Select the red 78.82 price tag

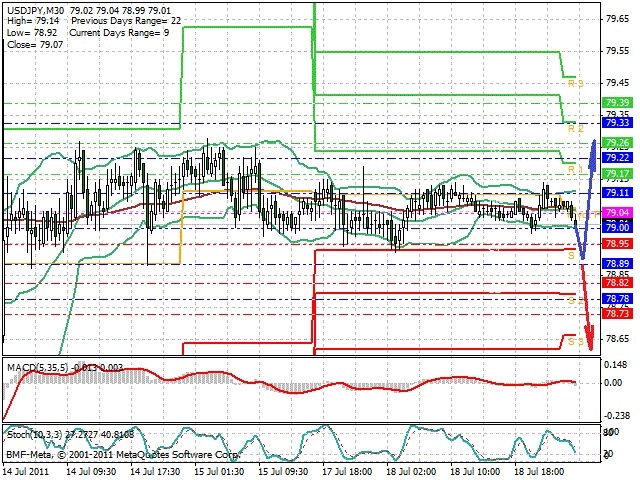[x=617, y=282]
